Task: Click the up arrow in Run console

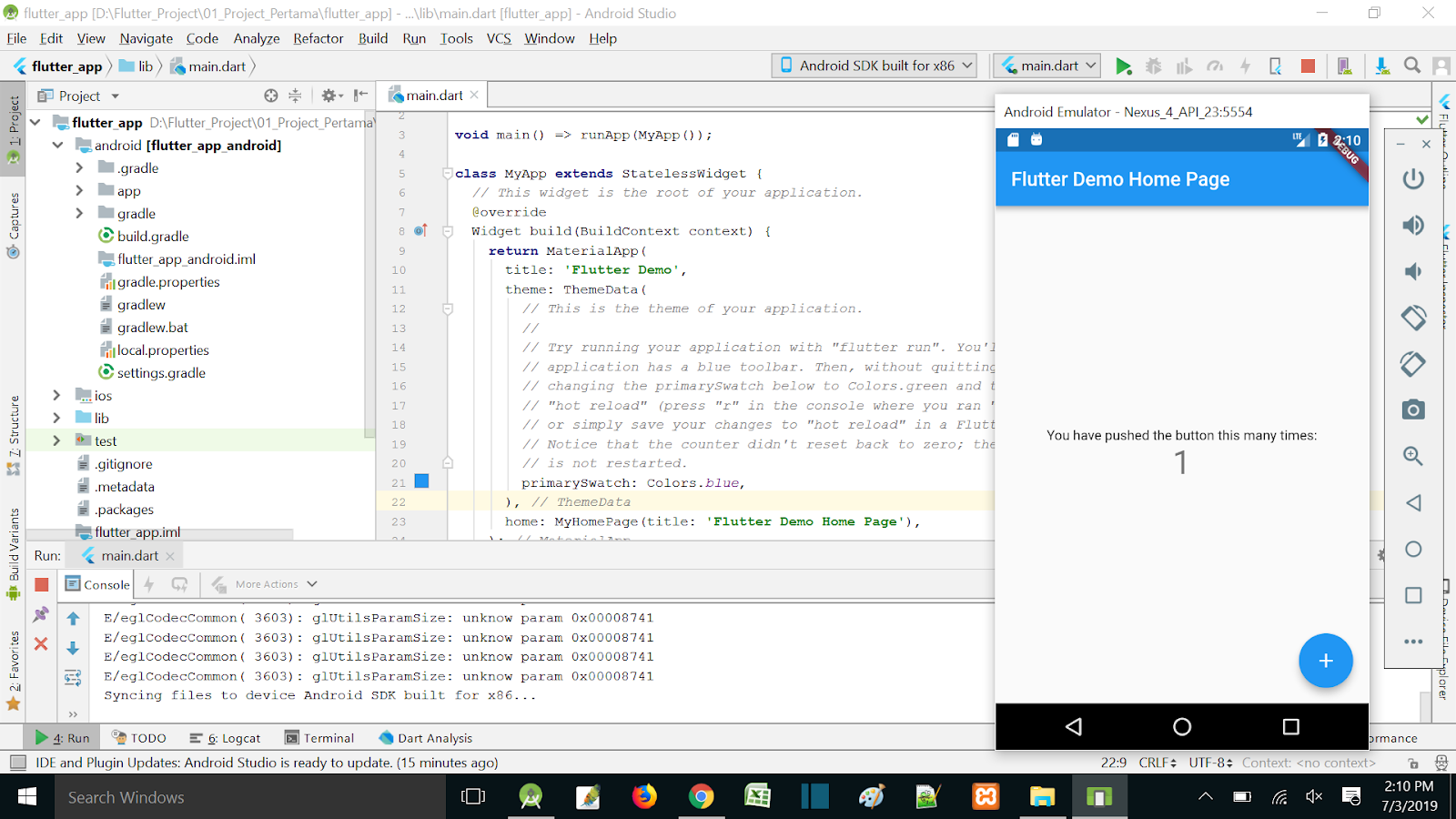Action: point(73,619)
